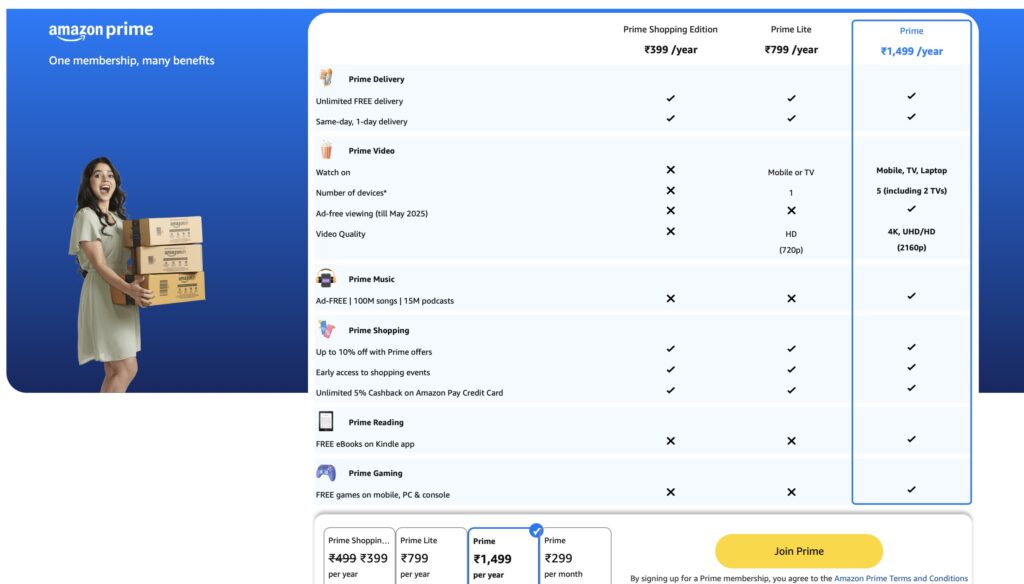This screenshot has width=1024, height=584.
Task: Click the Unlimited FREE delivery checkmark under Prime Lite
Action: pyautogui.click(x=791, y=98)
